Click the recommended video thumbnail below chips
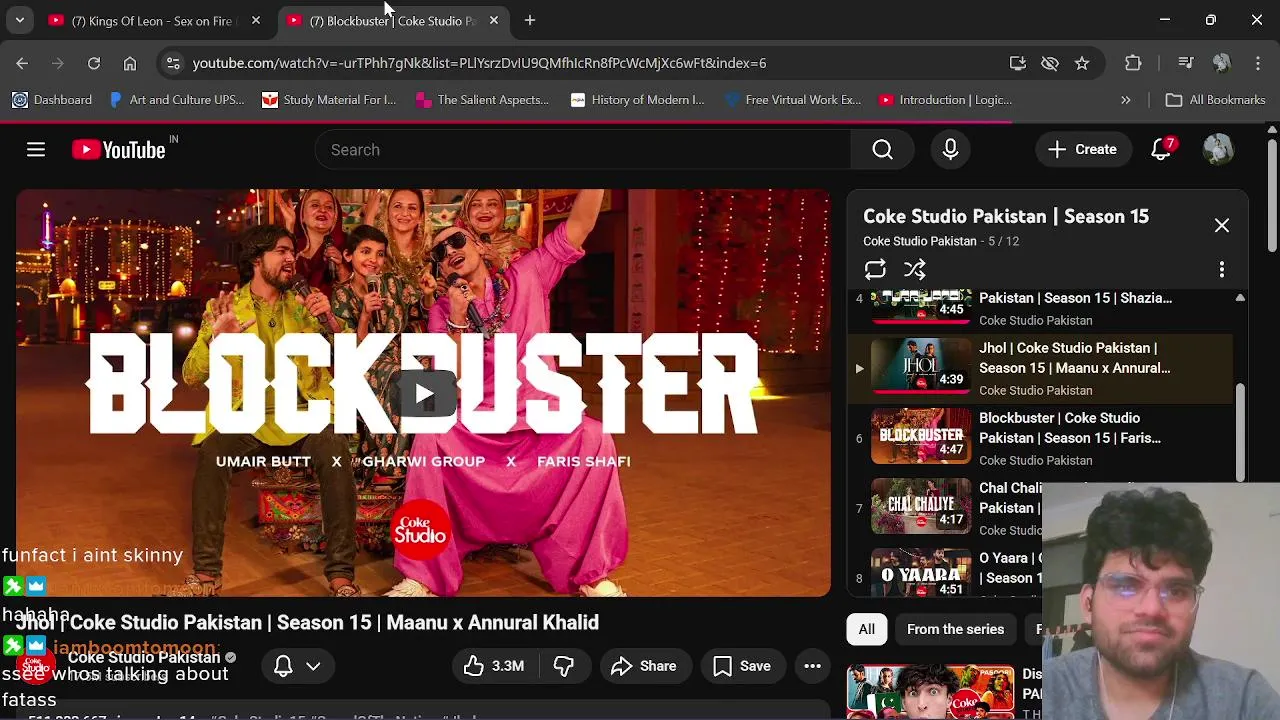 point(930,692)
